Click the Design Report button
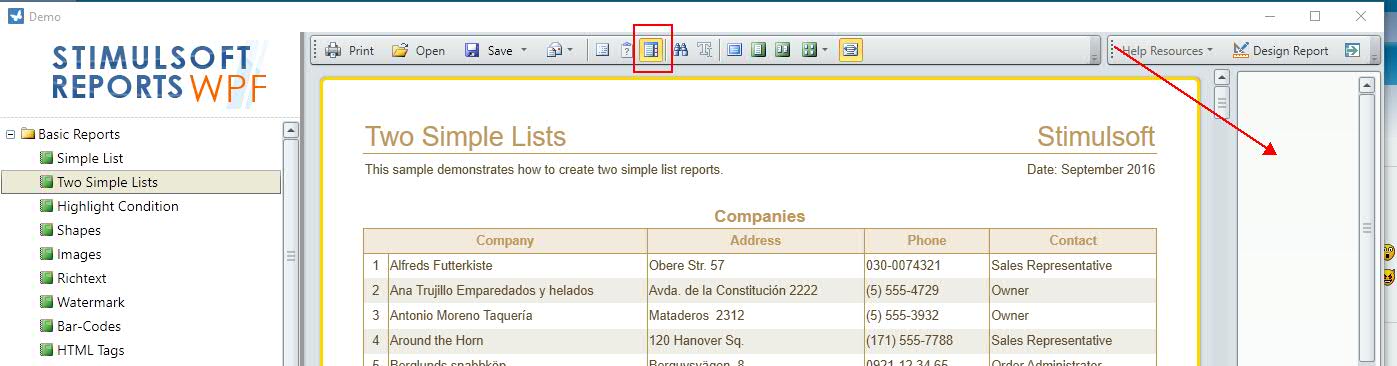 pos(1281,50)
